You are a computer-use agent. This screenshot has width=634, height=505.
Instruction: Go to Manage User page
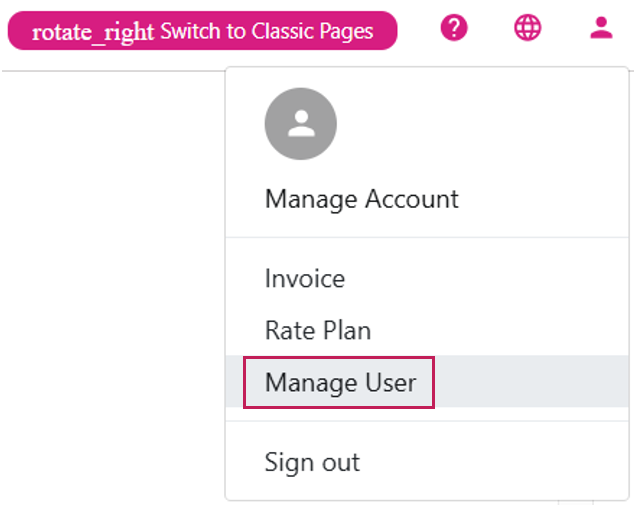[340, 382]
